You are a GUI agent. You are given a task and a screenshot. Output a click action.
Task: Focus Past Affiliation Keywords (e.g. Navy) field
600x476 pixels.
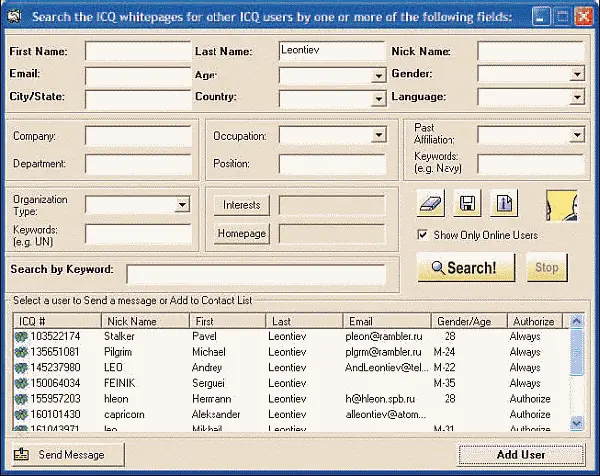(531, 165)
